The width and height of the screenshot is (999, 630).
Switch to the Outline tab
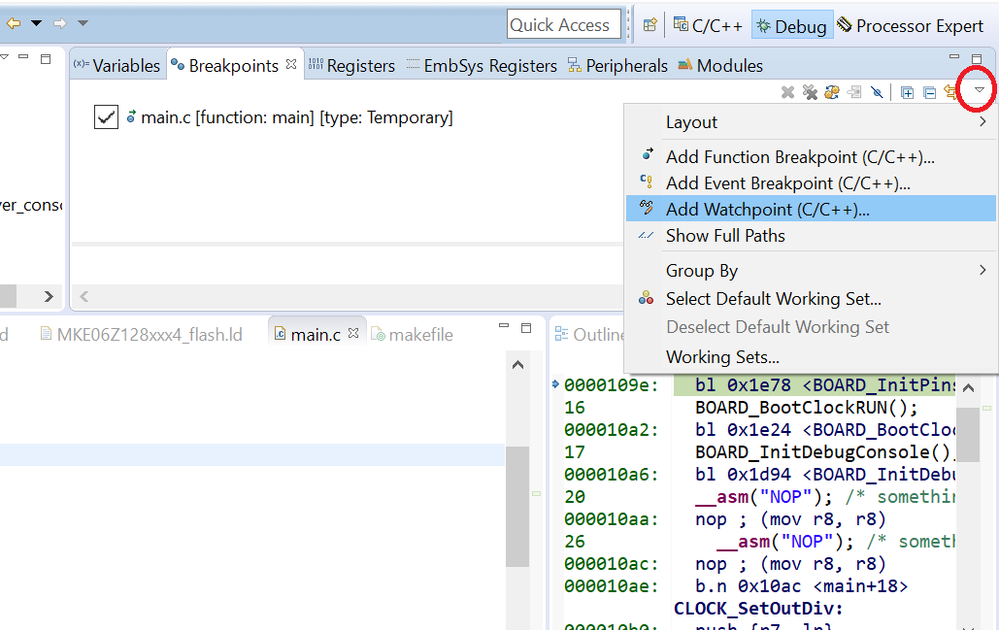589,334
